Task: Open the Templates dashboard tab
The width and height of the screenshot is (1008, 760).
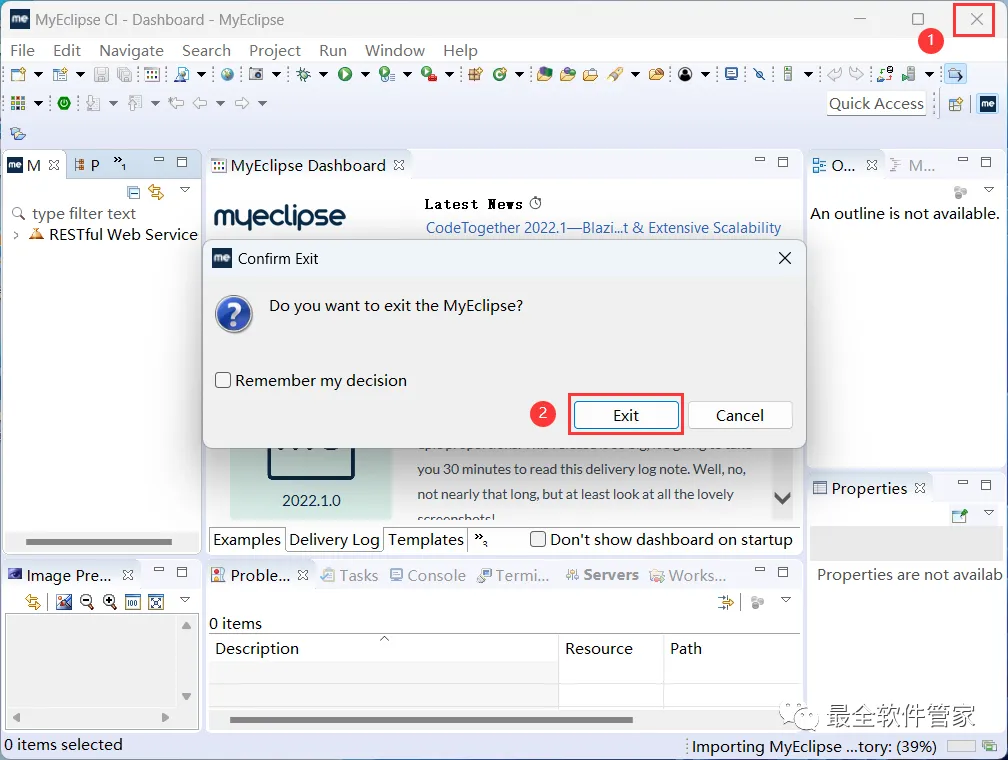Action: coord(426,539)
